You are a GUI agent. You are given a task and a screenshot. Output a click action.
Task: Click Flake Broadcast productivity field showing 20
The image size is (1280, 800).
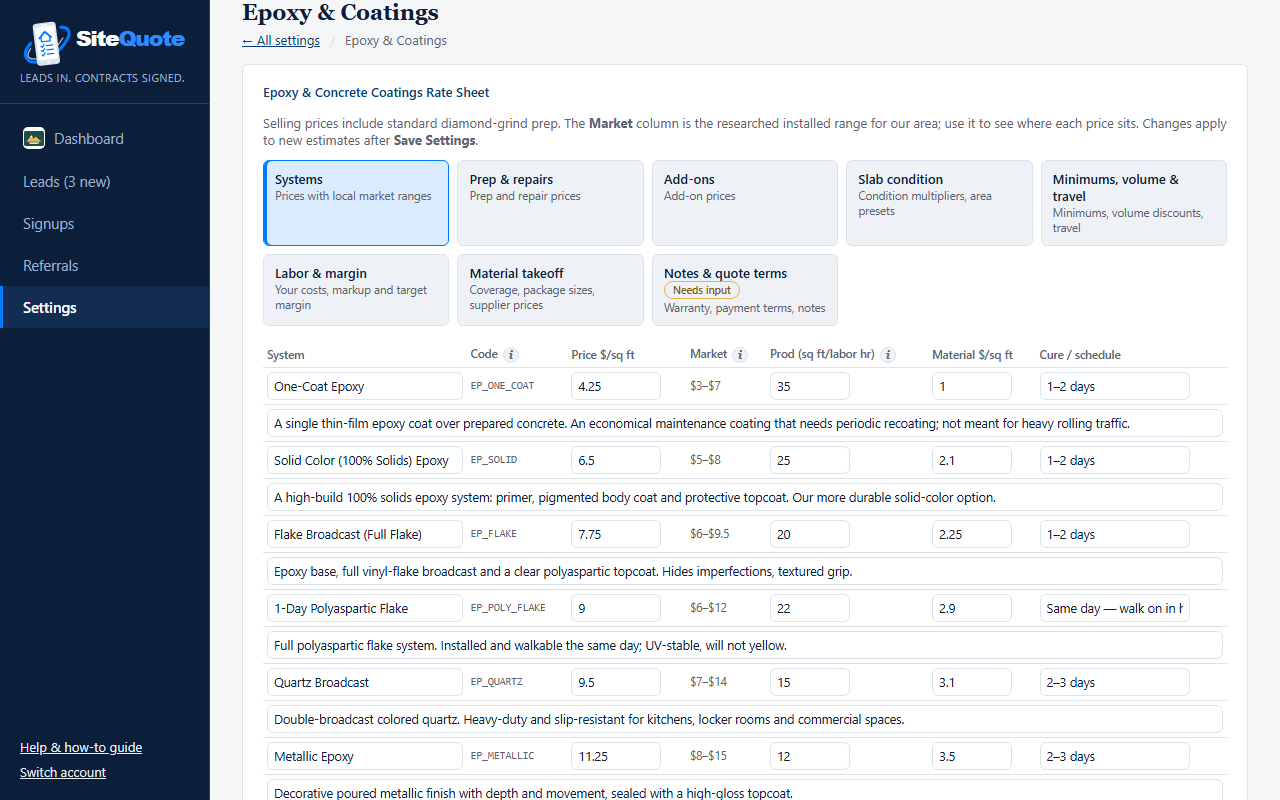[810, 535]
